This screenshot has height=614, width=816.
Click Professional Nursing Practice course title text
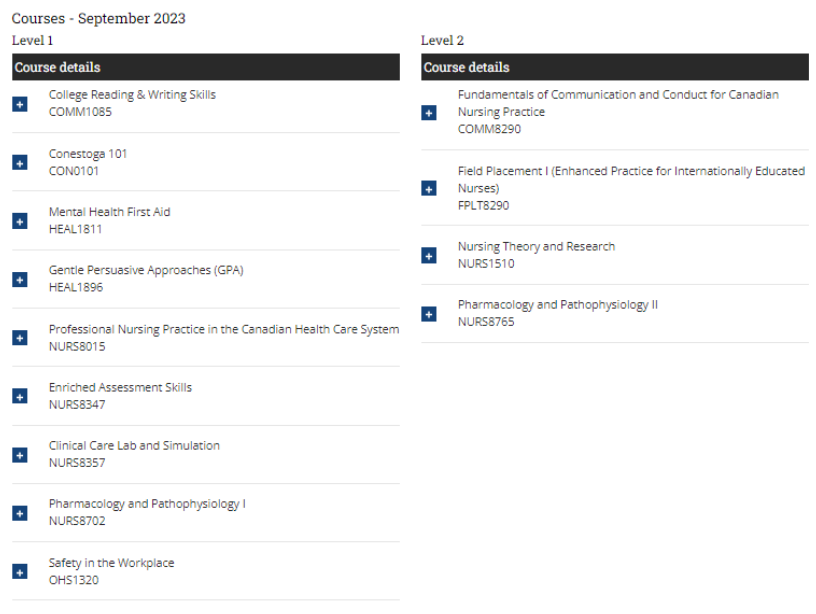tap(223, 329)
